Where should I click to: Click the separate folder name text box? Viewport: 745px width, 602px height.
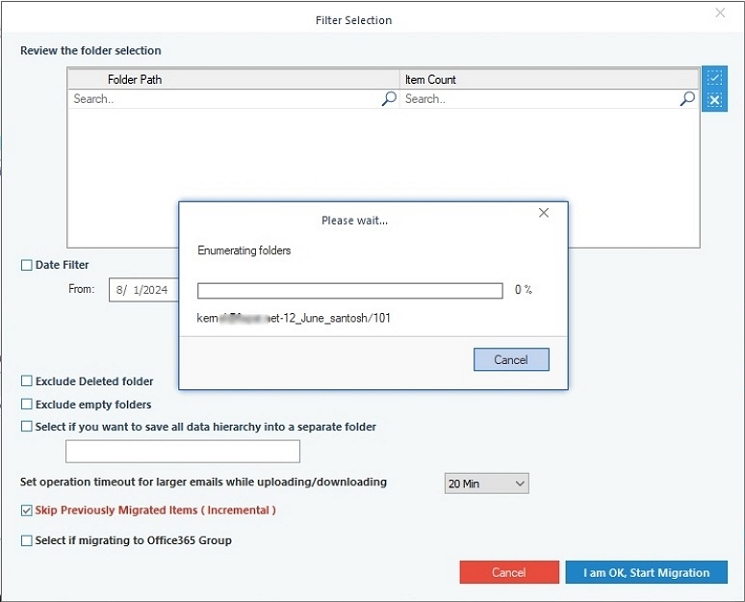(182, 451)
